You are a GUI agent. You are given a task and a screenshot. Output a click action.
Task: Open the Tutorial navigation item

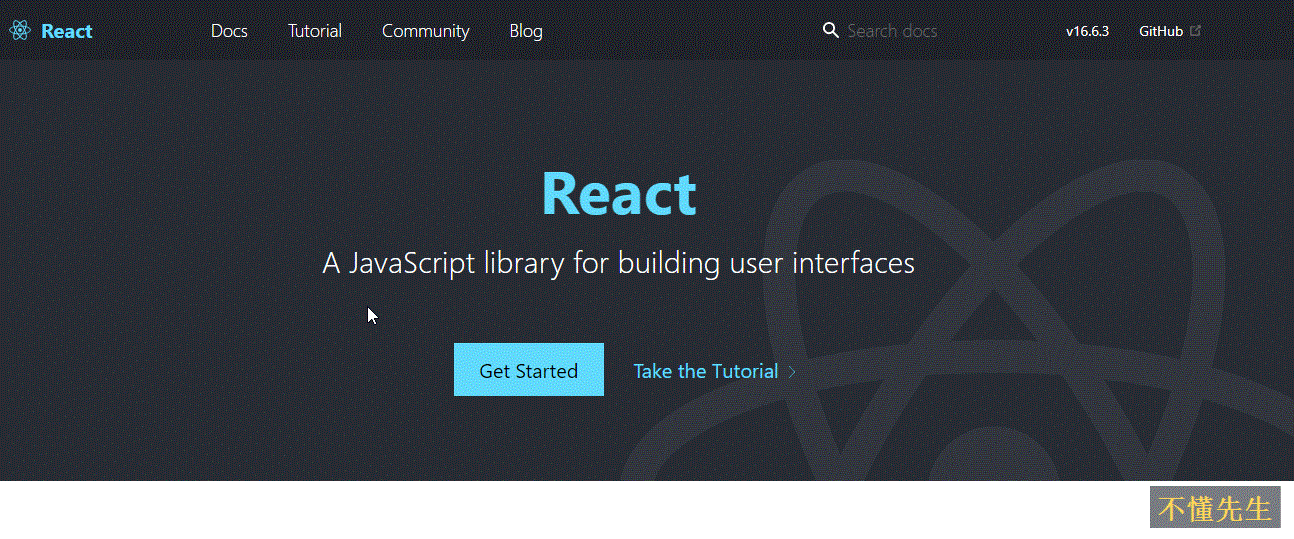coord(315,31)
